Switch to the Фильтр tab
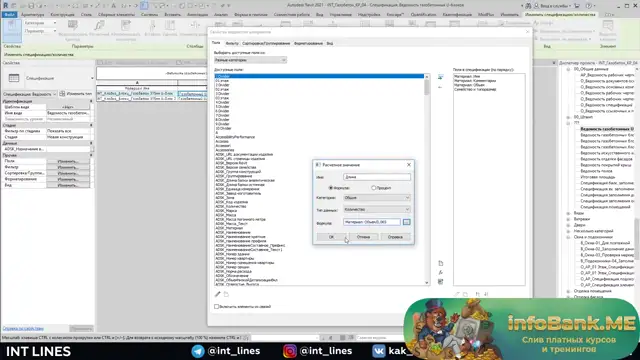Viewport: 640px width, 360px height. point(232,43)
